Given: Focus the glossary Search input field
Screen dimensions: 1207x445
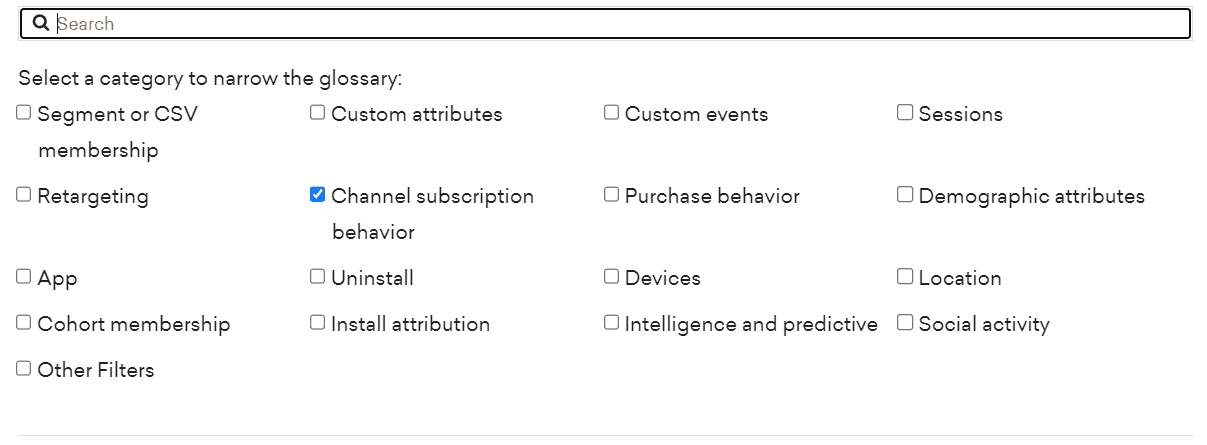Looking at the screenshot, I should coord(620,24).
